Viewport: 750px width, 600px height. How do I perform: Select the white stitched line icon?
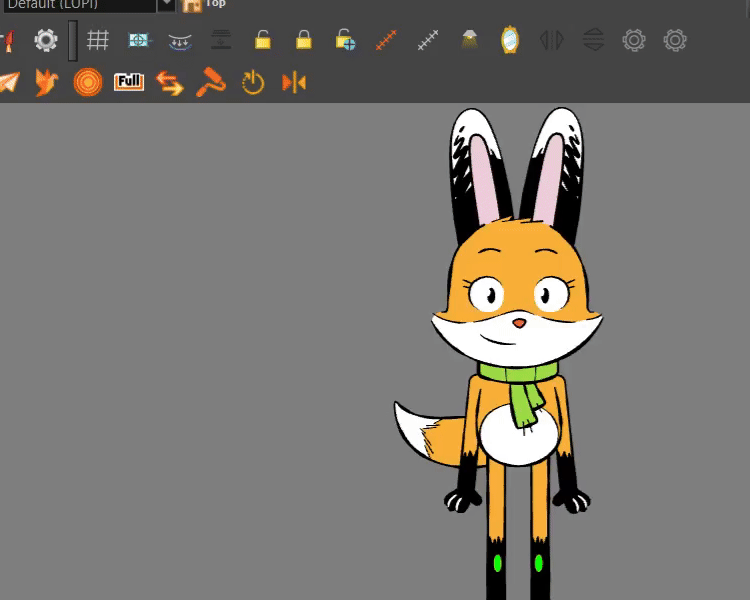(x=428, y=41)
